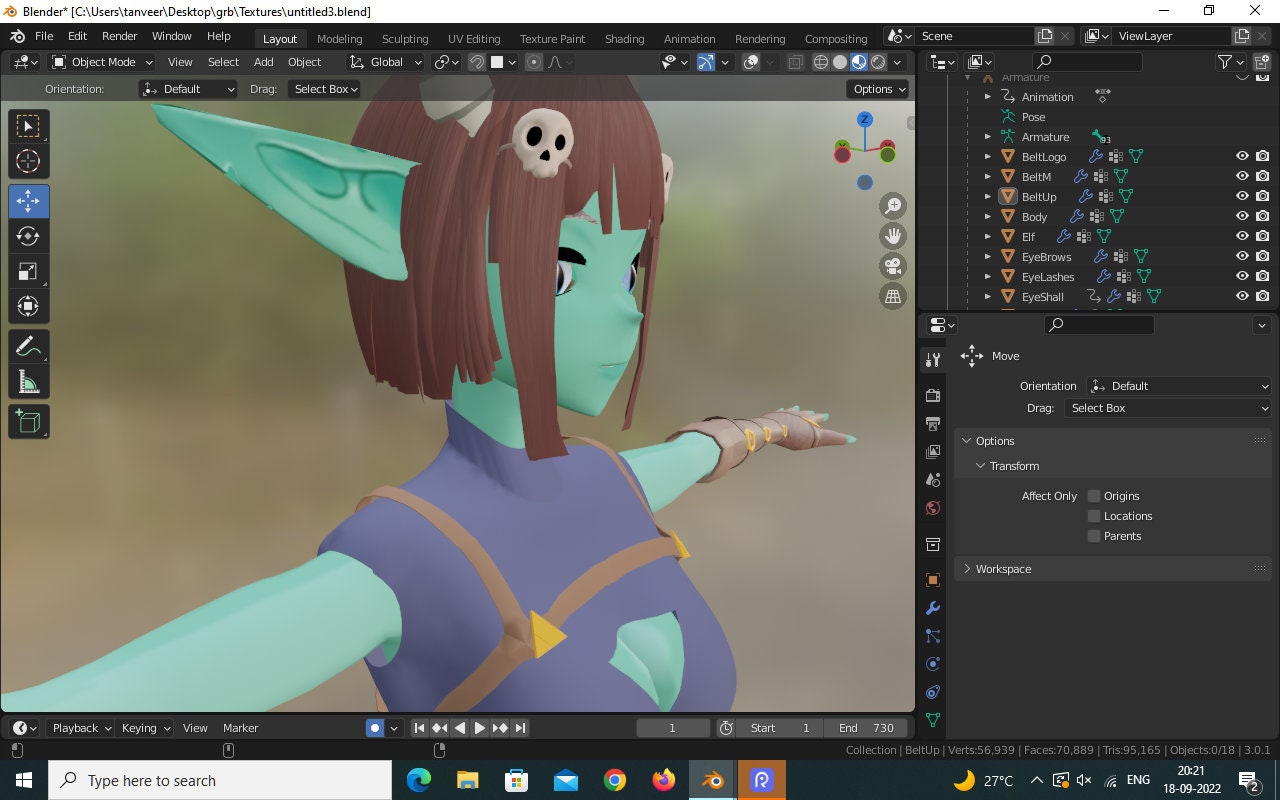This screenshot has width=1280, height=800.
Task: Switch to the Shading workspace tab
Action: click(624, 39)
